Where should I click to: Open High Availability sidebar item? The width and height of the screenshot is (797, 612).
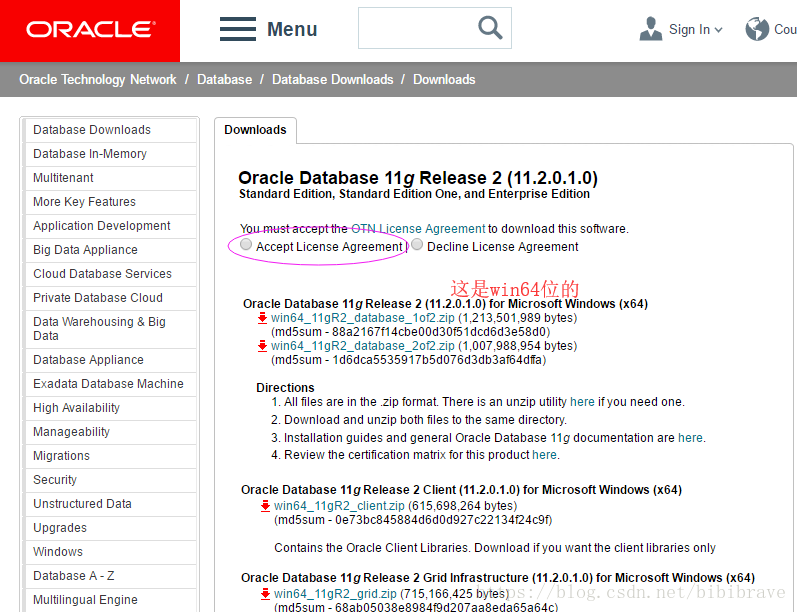coord(110,408)
